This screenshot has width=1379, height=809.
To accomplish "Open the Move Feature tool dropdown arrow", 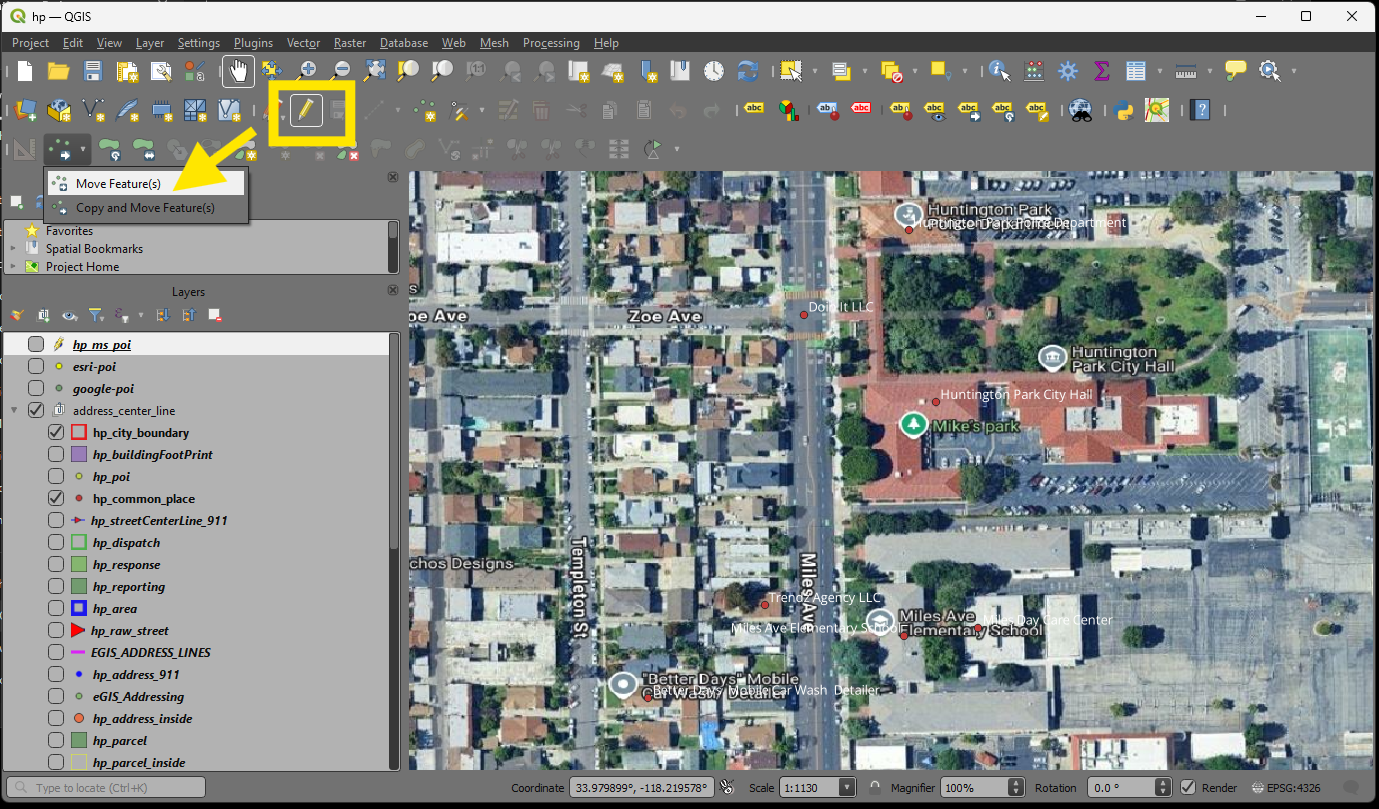I will click(83, 150).
